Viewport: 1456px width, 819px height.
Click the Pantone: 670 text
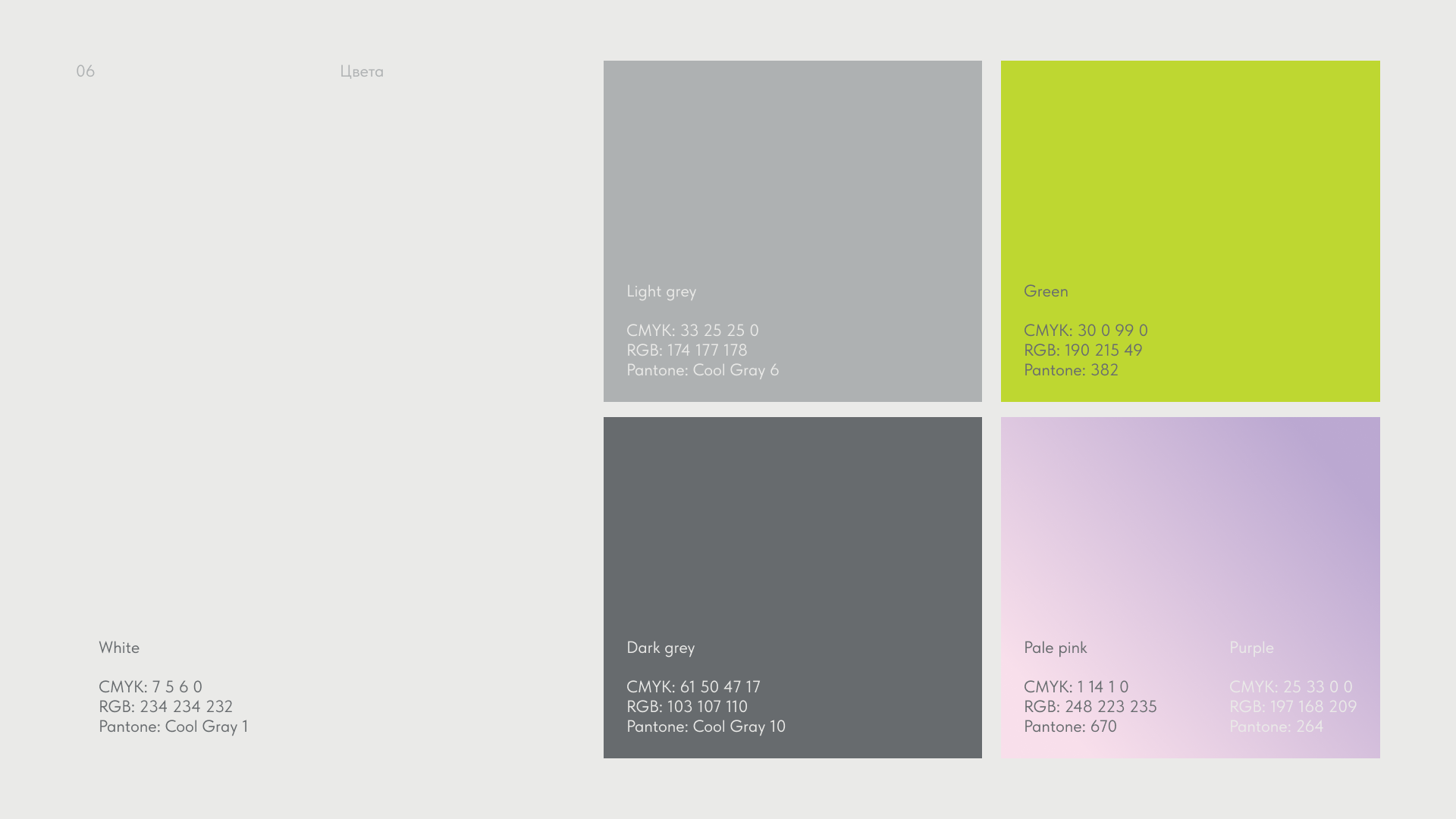pyautogui.click(x=1070, y=726)
